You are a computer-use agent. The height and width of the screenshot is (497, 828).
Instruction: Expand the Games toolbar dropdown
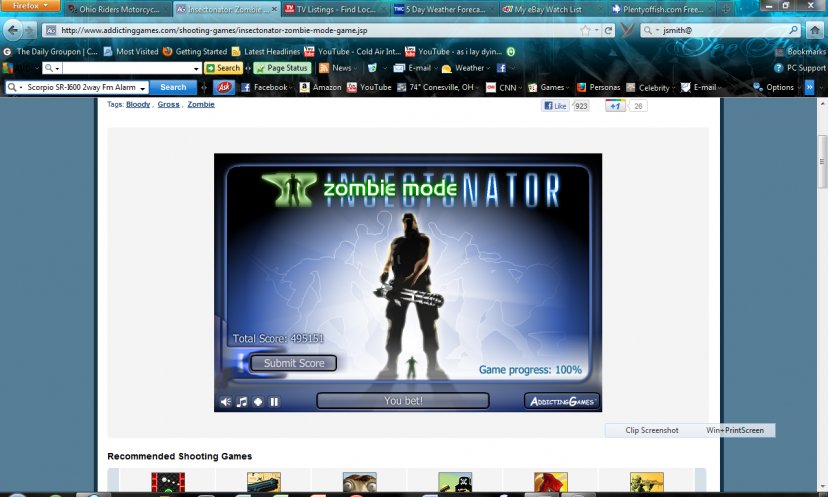[550, 87]
